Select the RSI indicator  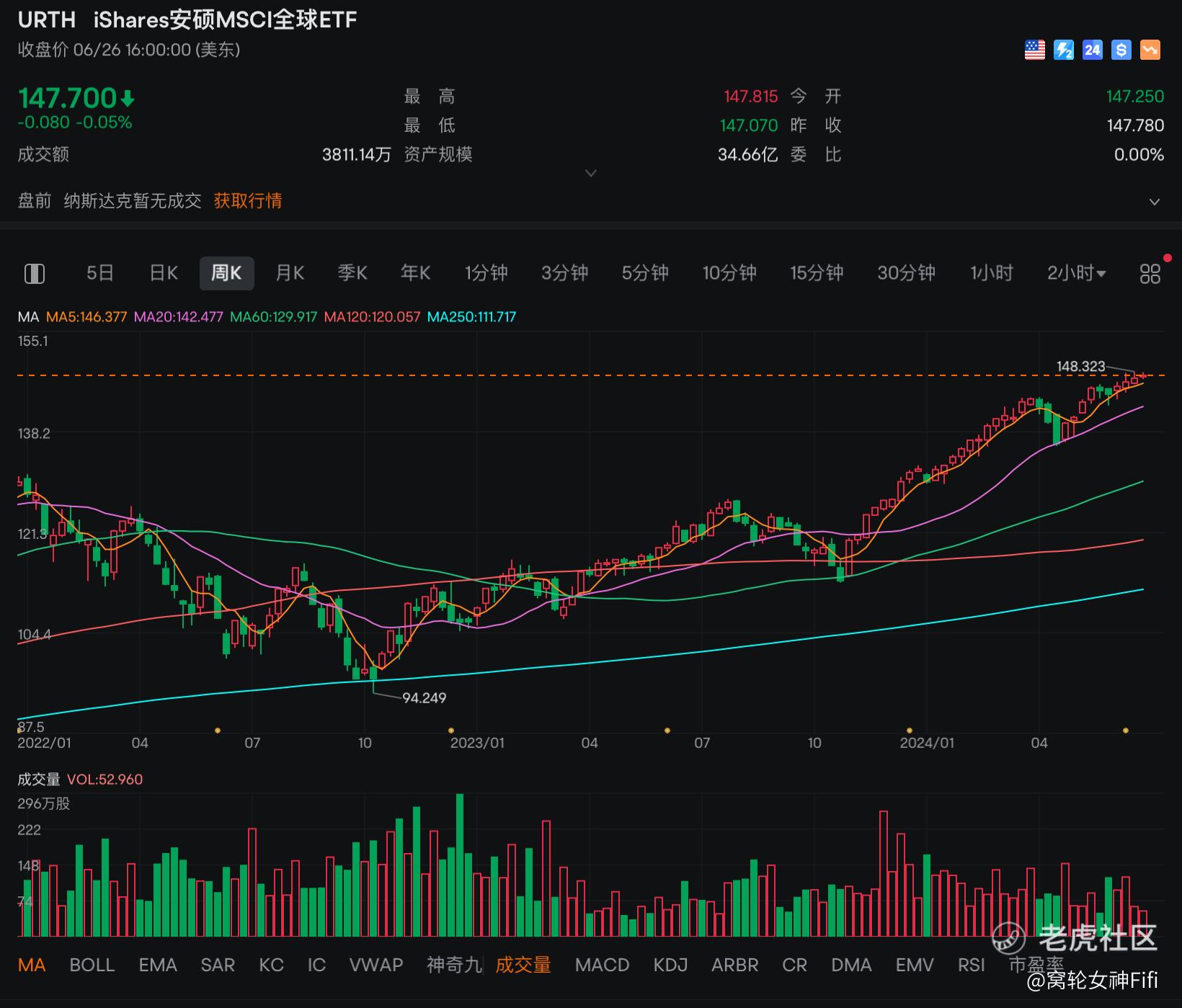972,965
